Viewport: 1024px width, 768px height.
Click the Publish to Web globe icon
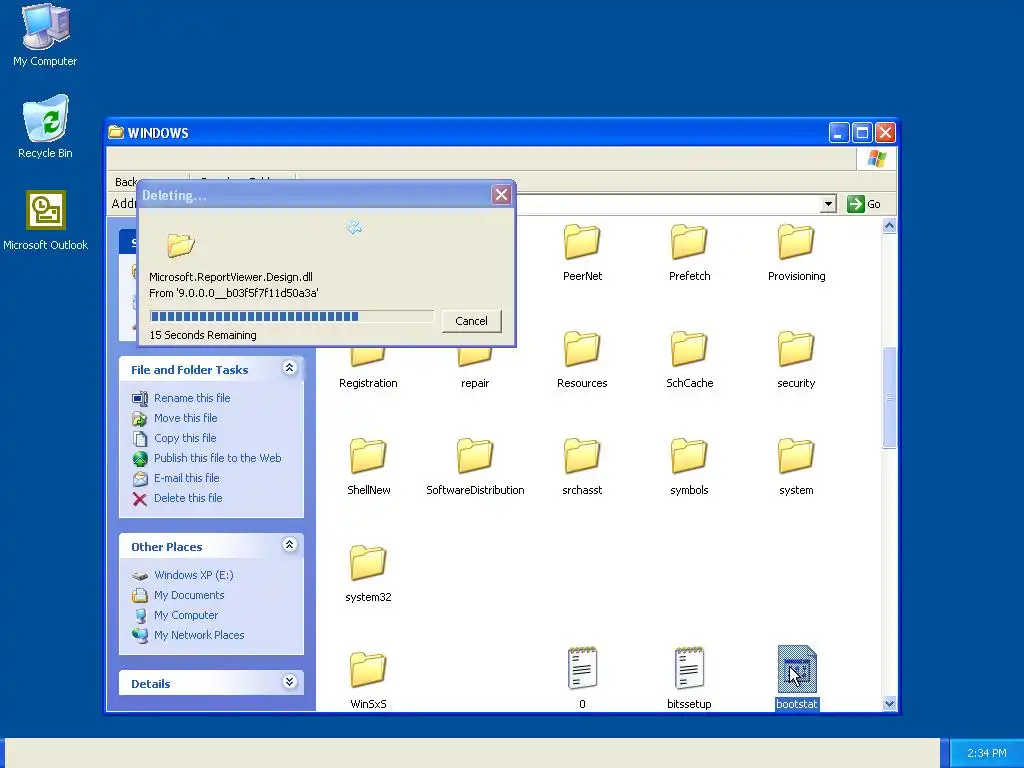pyautogui.click(x=140, y=458)
